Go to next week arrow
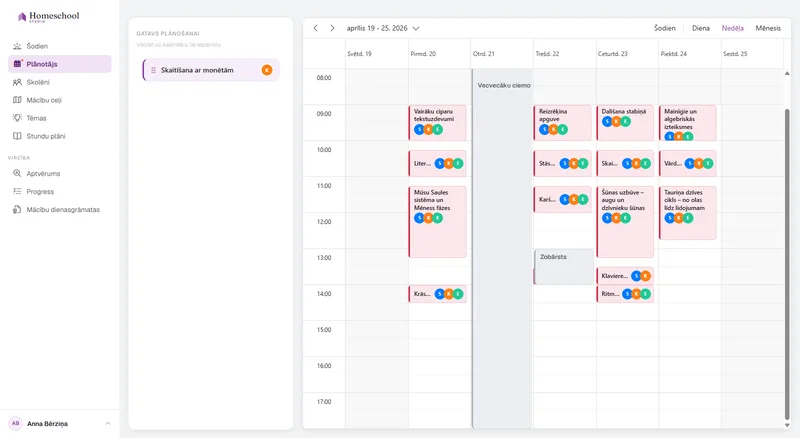The height and width of the screenshot is (438, 800). [332, 28]
